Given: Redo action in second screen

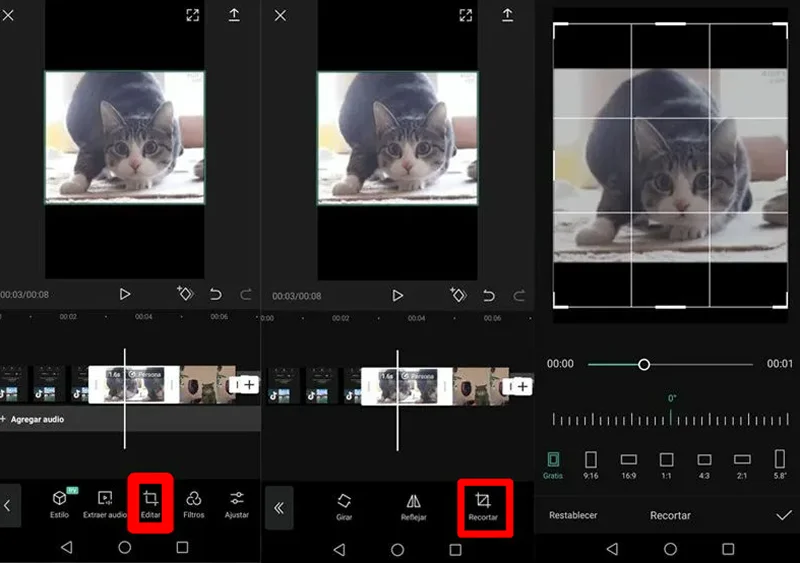Looking at the screenshot, I should (519, 296).
